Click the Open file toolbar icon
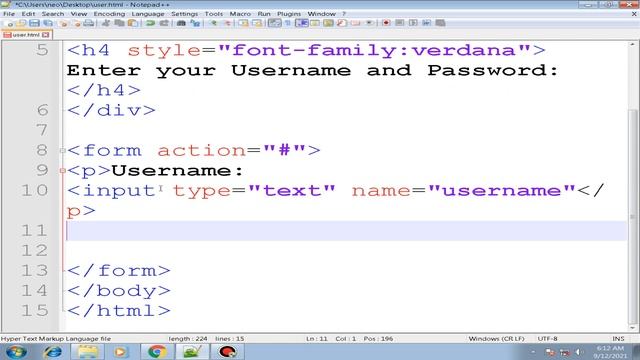The image size is (640, 360). [x=21, y=23]
